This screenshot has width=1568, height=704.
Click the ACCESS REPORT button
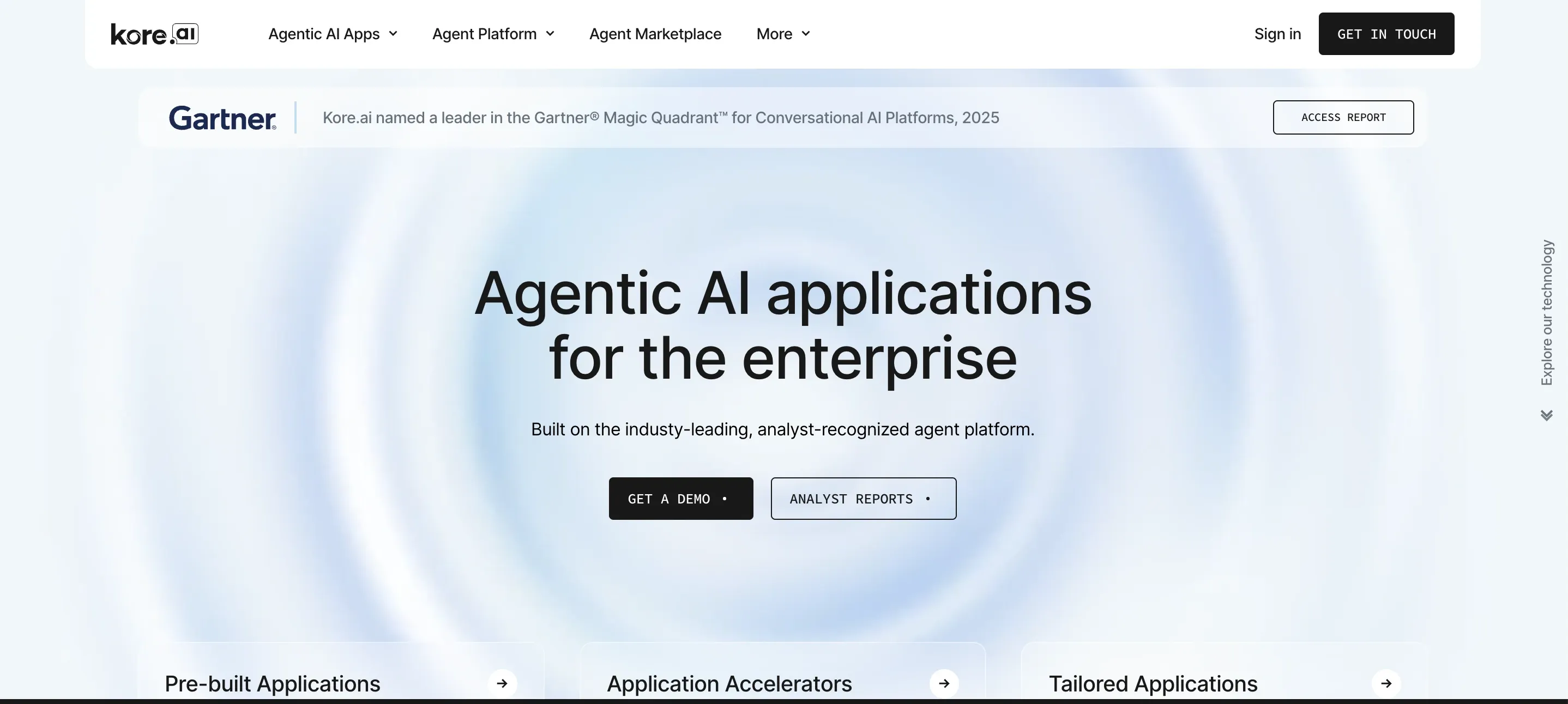(1343, 118)
